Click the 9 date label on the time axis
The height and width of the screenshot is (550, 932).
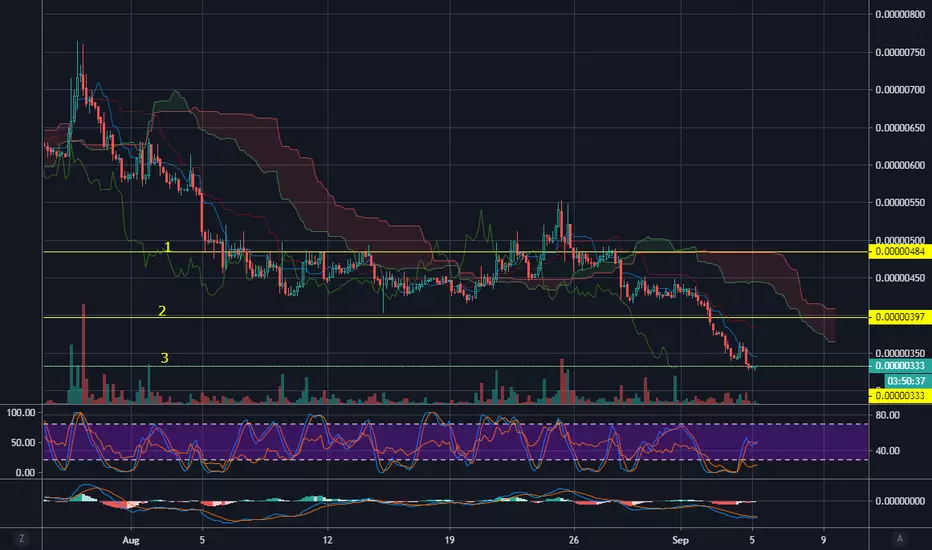823,540
